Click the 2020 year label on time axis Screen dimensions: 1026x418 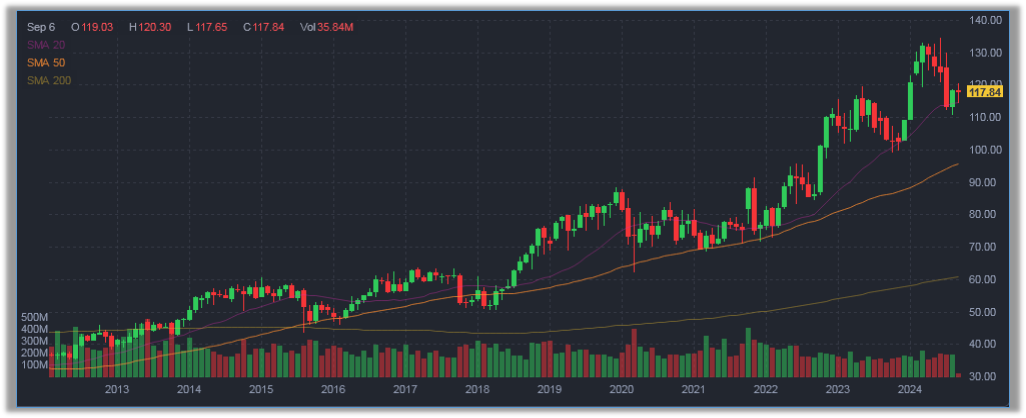(621, 391)
